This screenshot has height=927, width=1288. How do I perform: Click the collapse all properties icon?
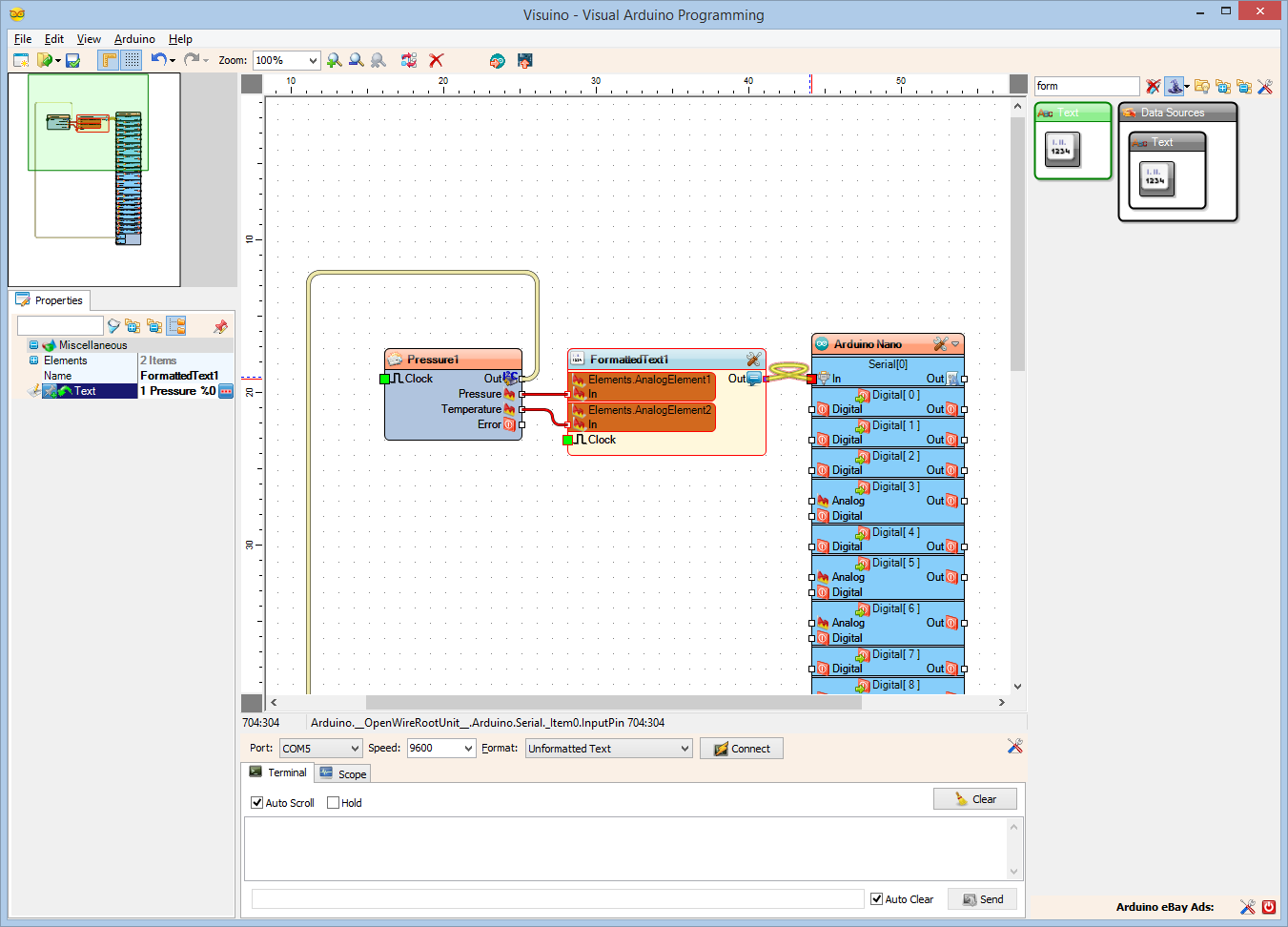coord(154,326)
